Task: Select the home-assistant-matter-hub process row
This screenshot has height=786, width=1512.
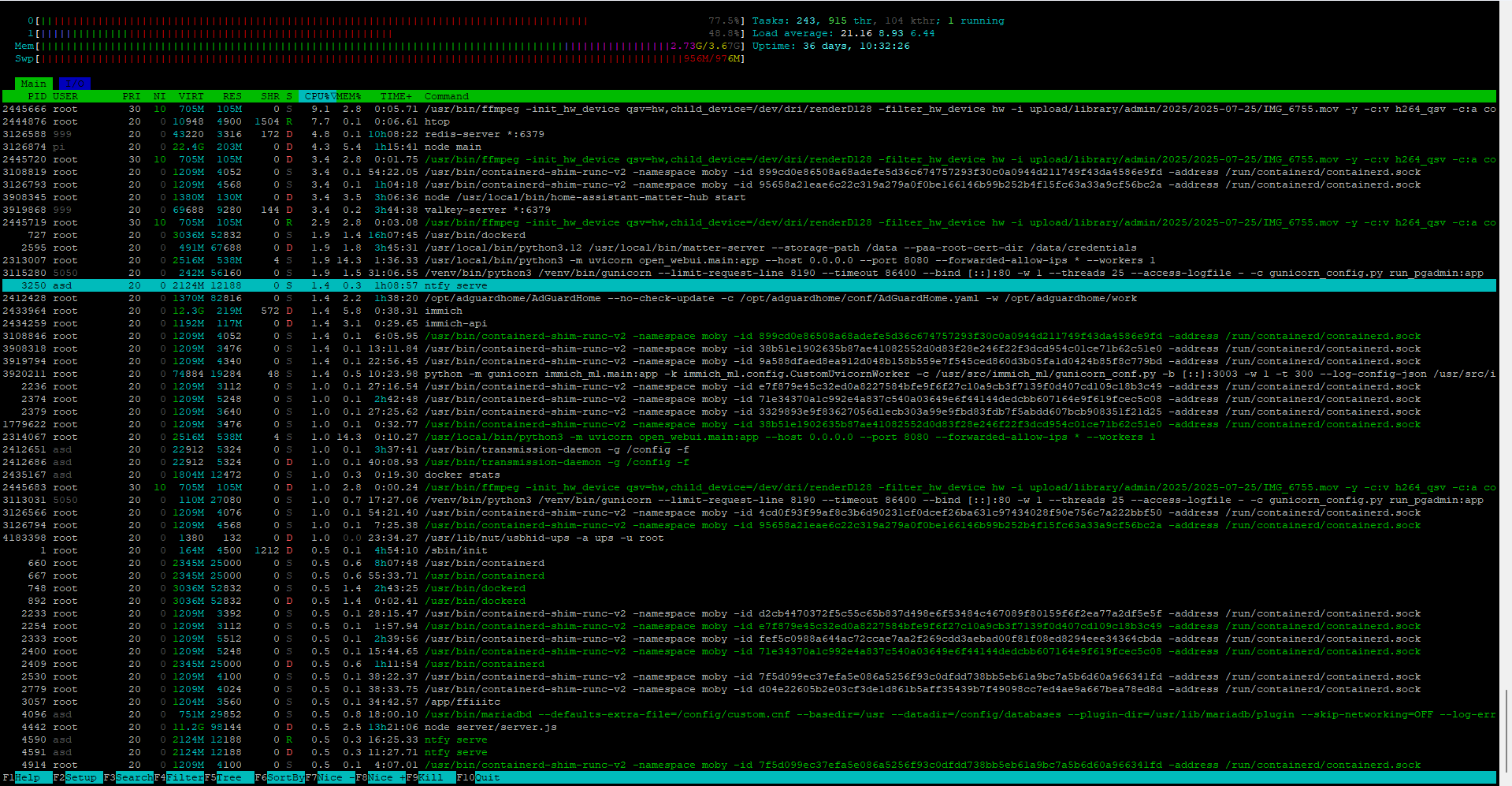Action: tap(749, 197)
